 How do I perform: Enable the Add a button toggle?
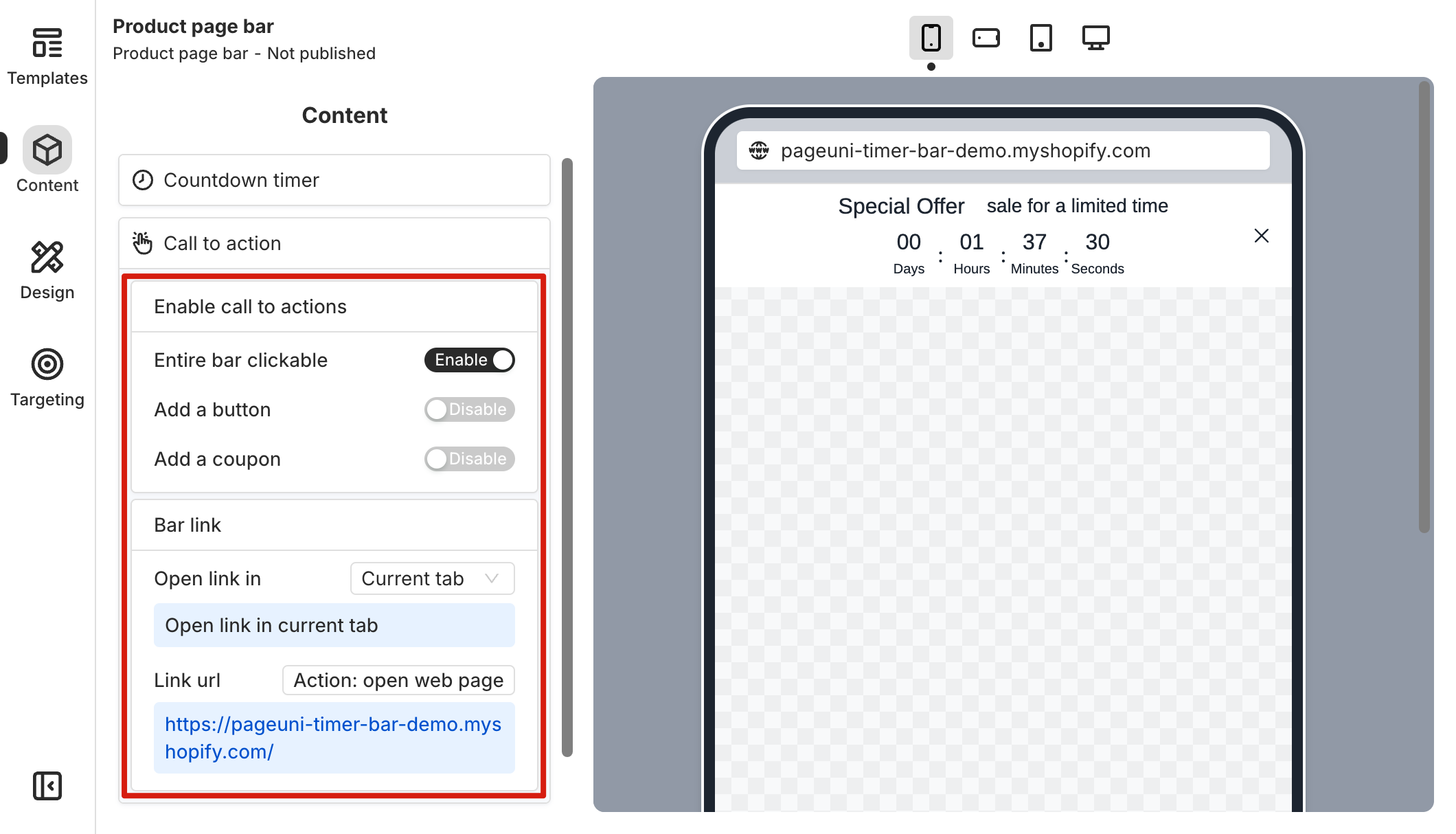click(x=470, y=409)
